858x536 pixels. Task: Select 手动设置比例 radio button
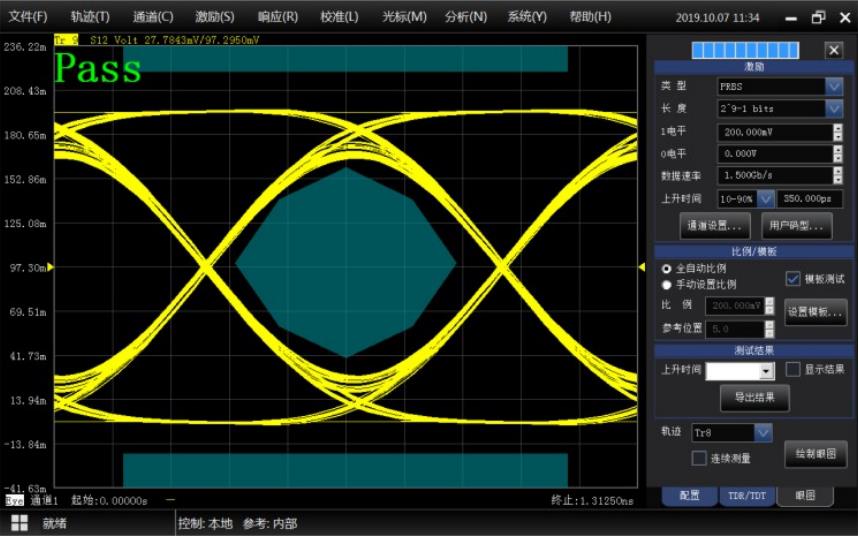[x=667, y=285]
